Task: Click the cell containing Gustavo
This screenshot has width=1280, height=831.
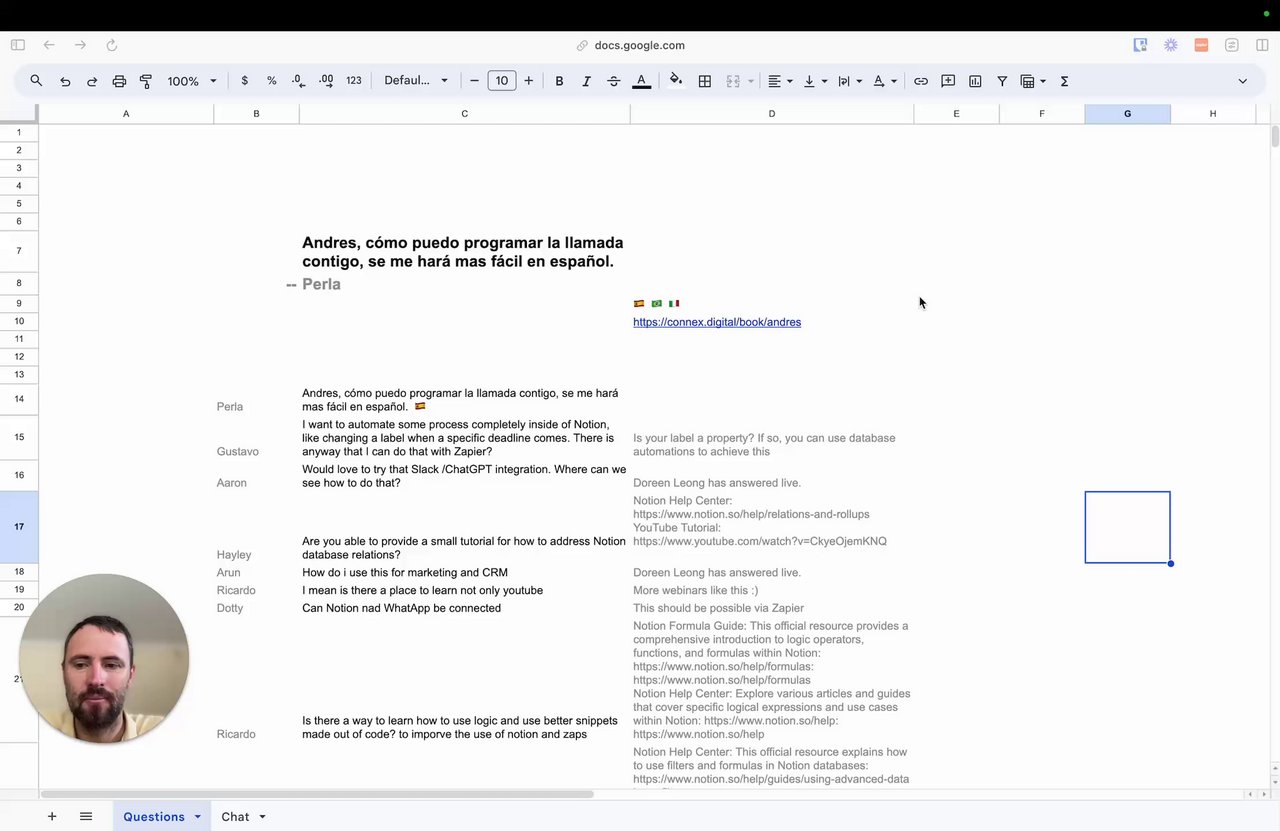Action: click(256, 437)
